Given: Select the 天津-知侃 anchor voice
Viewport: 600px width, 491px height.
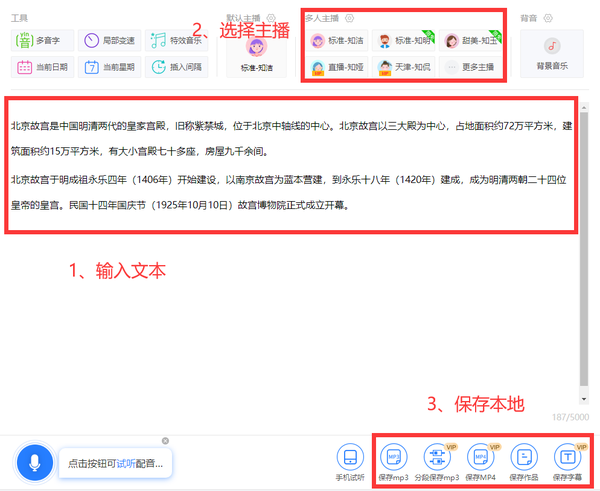Looking at the screenshot, I should coord(404,68).
